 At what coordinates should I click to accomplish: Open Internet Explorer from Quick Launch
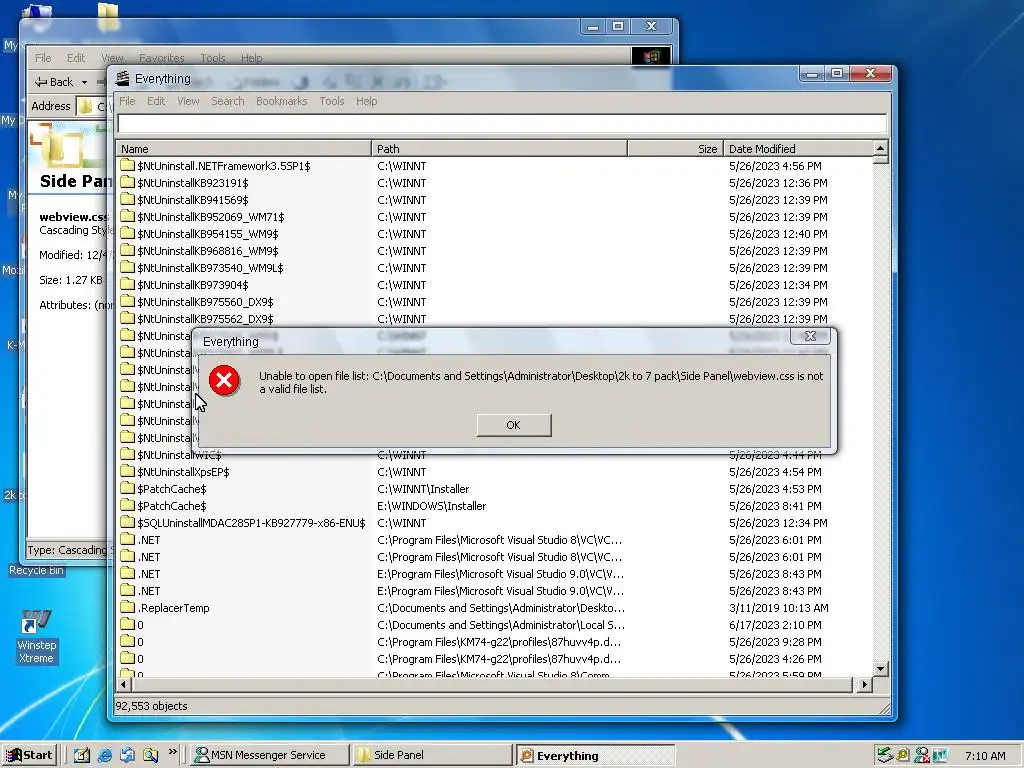tap(104, 755)
